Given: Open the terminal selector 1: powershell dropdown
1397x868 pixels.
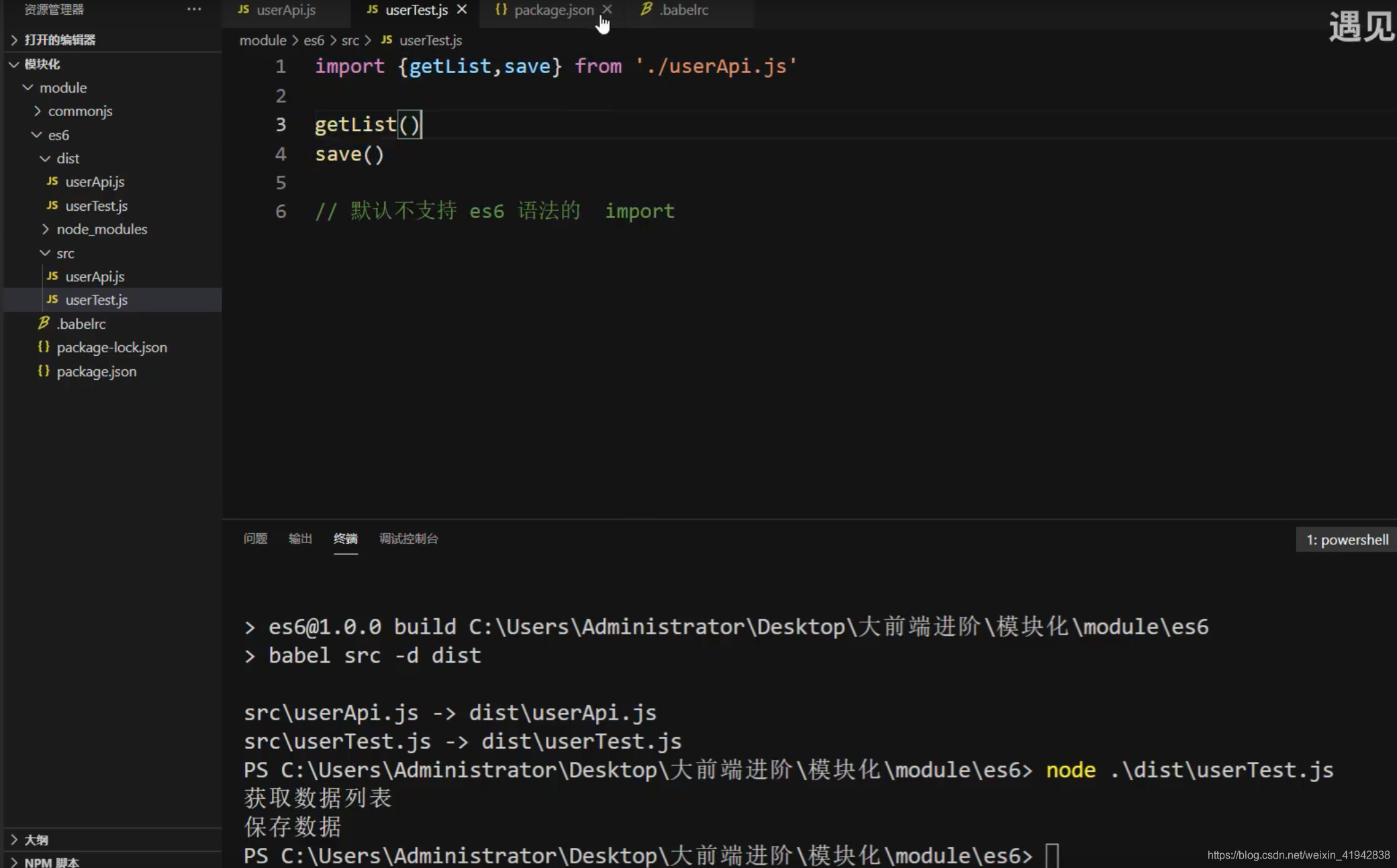Looking at the screenshot, I should [1346, 540].
